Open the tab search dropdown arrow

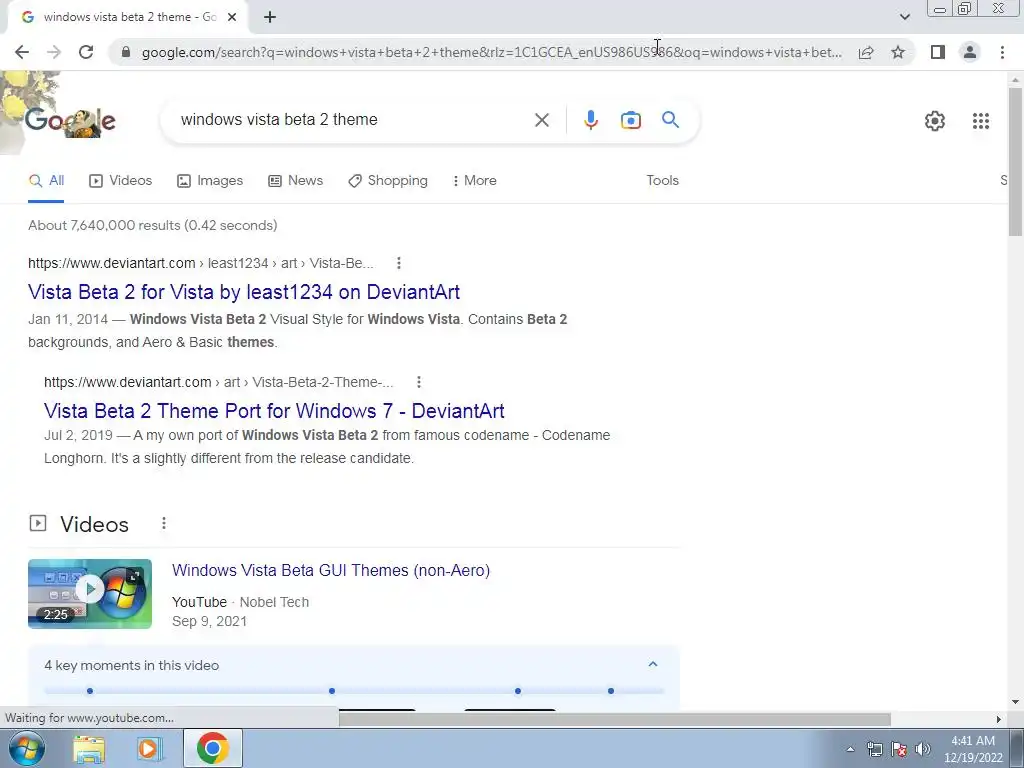point(904,17)
